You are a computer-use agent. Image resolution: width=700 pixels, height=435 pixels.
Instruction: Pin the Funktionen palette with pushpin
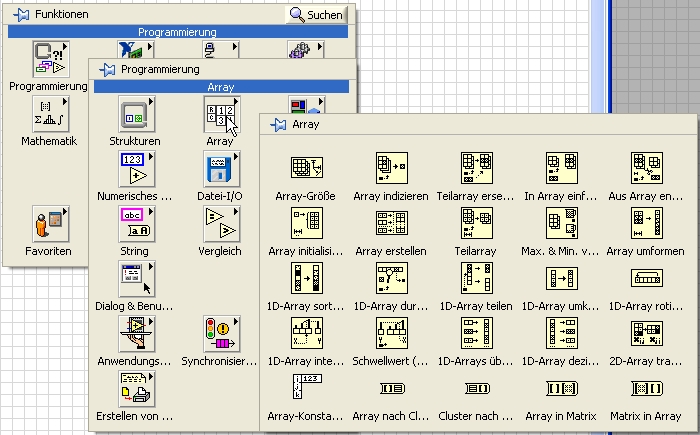tap(21, 15)
